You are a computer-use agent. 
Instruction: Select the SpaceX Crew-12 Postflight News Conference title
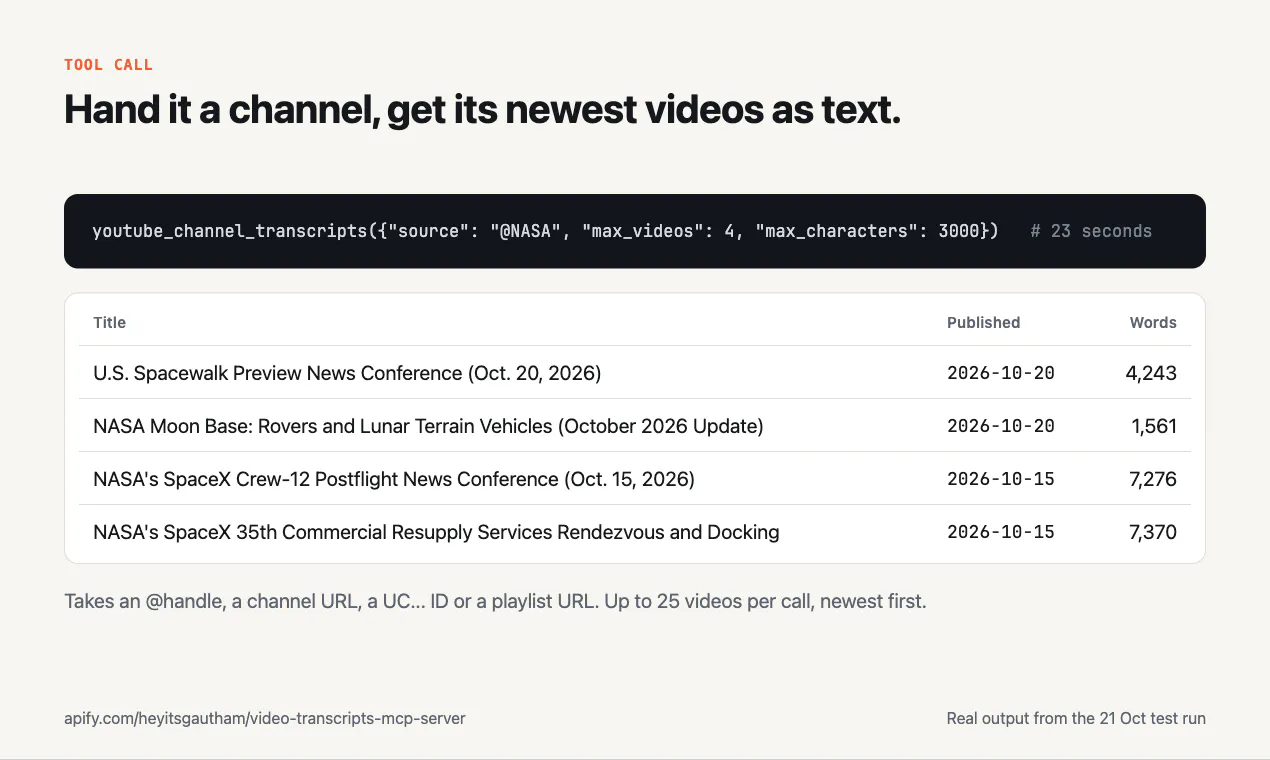pyautogui.click(x=394, y=479)
